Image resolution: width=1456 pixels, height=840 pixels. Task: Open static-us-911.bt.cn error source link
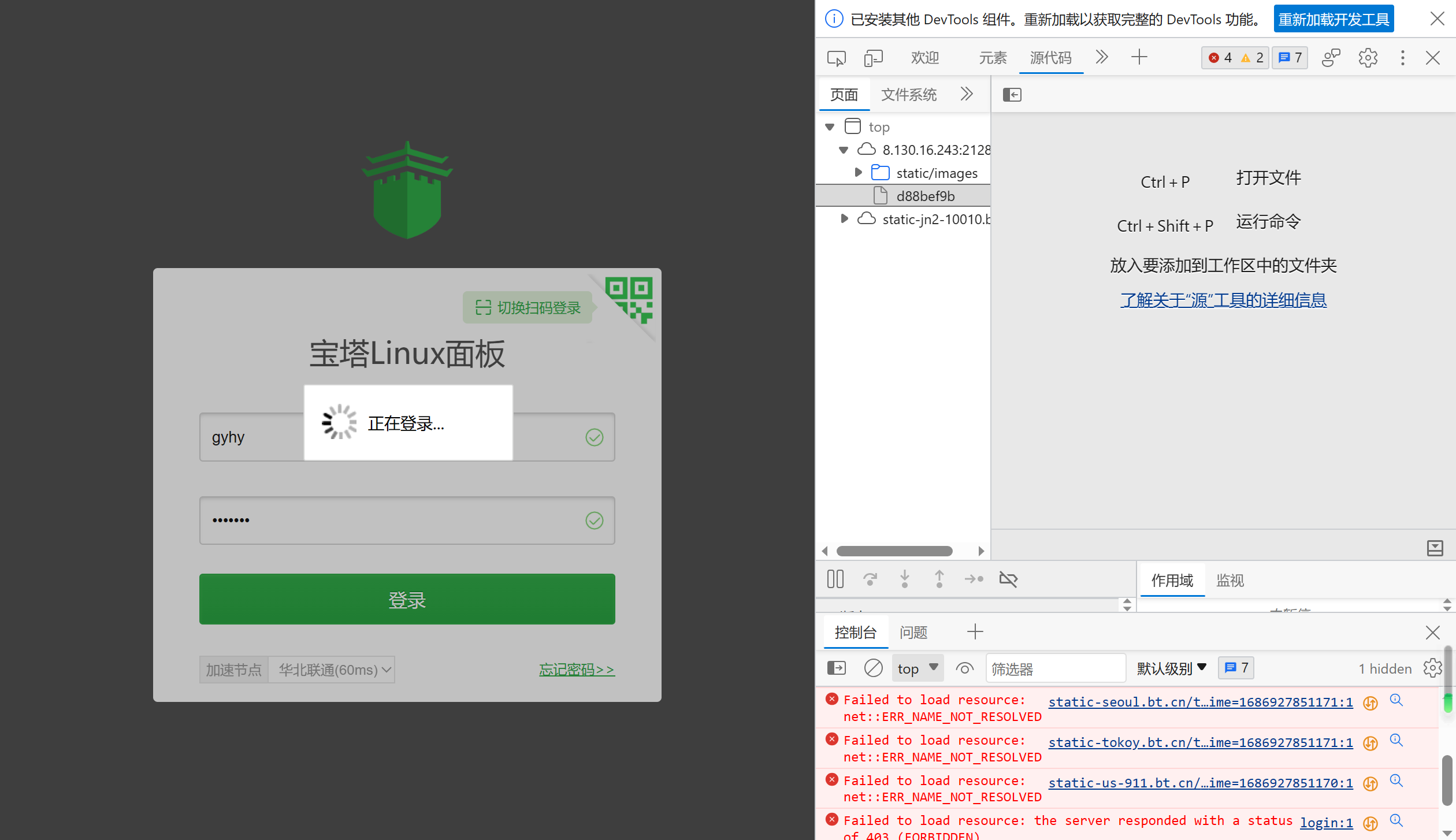pyautogui.click(x=1201, y=783)
